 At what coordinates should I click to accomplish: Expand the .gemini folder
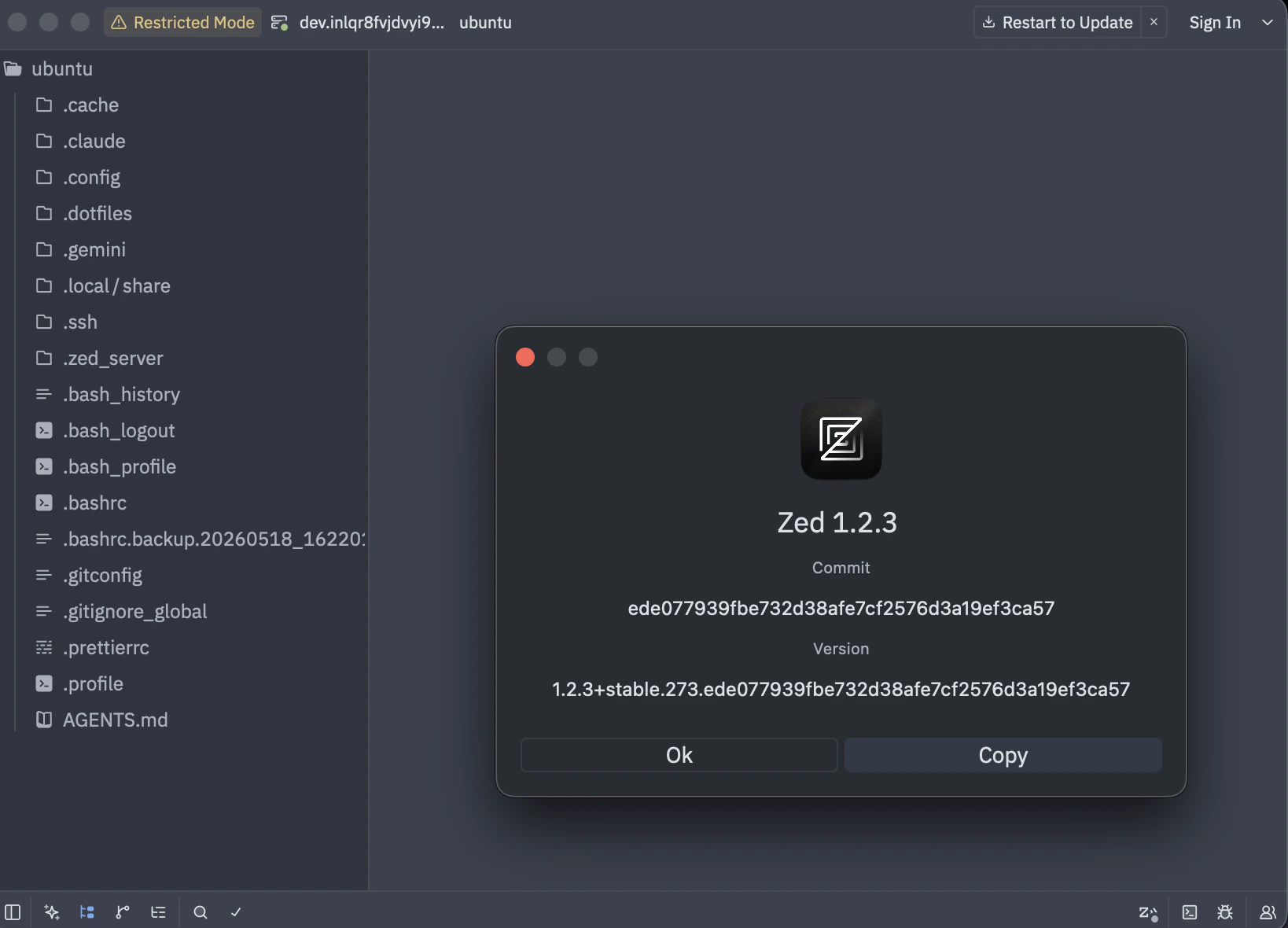(x=184, y=249)
